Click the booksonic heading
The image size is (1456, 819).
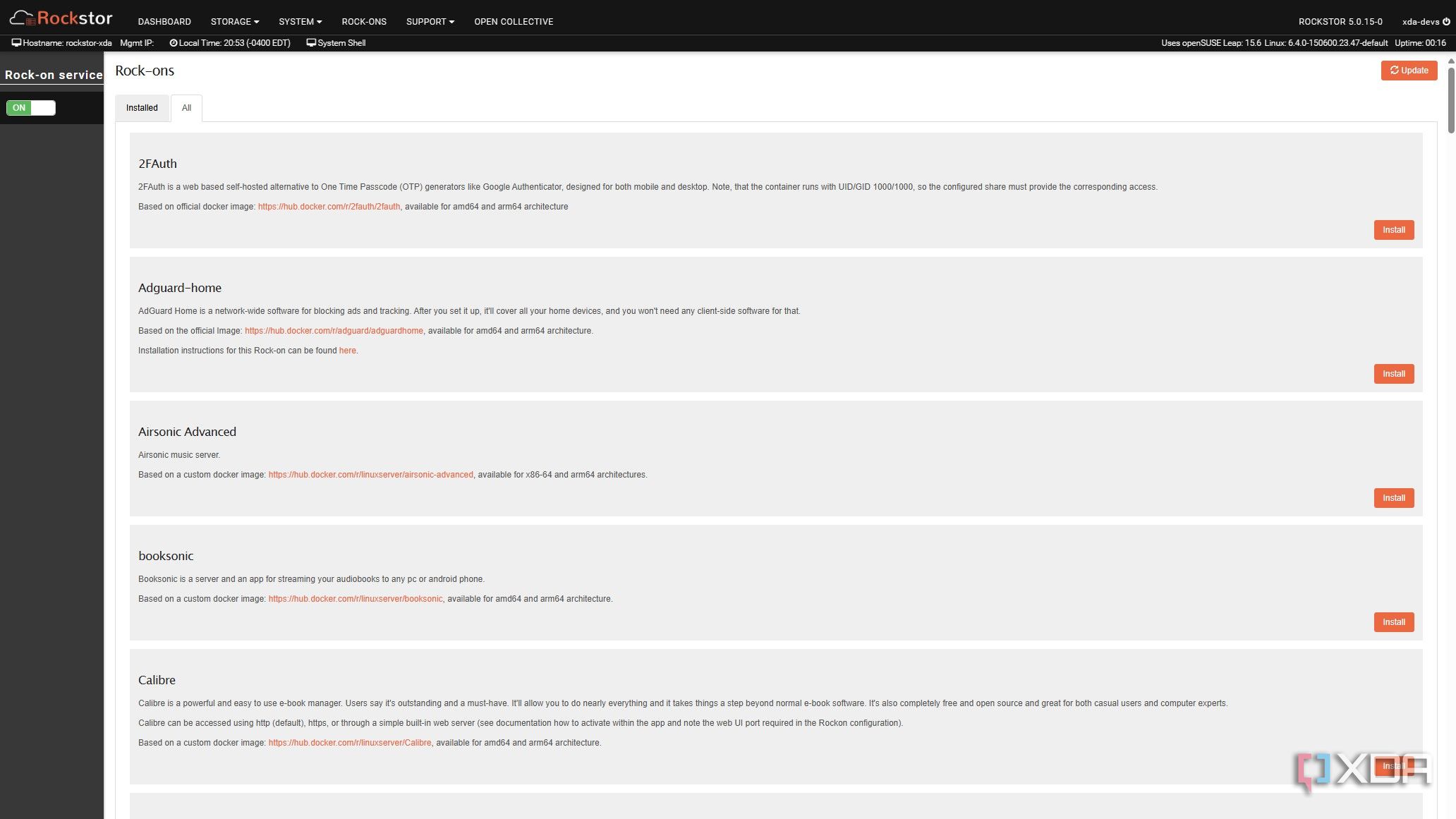[166, 556]
